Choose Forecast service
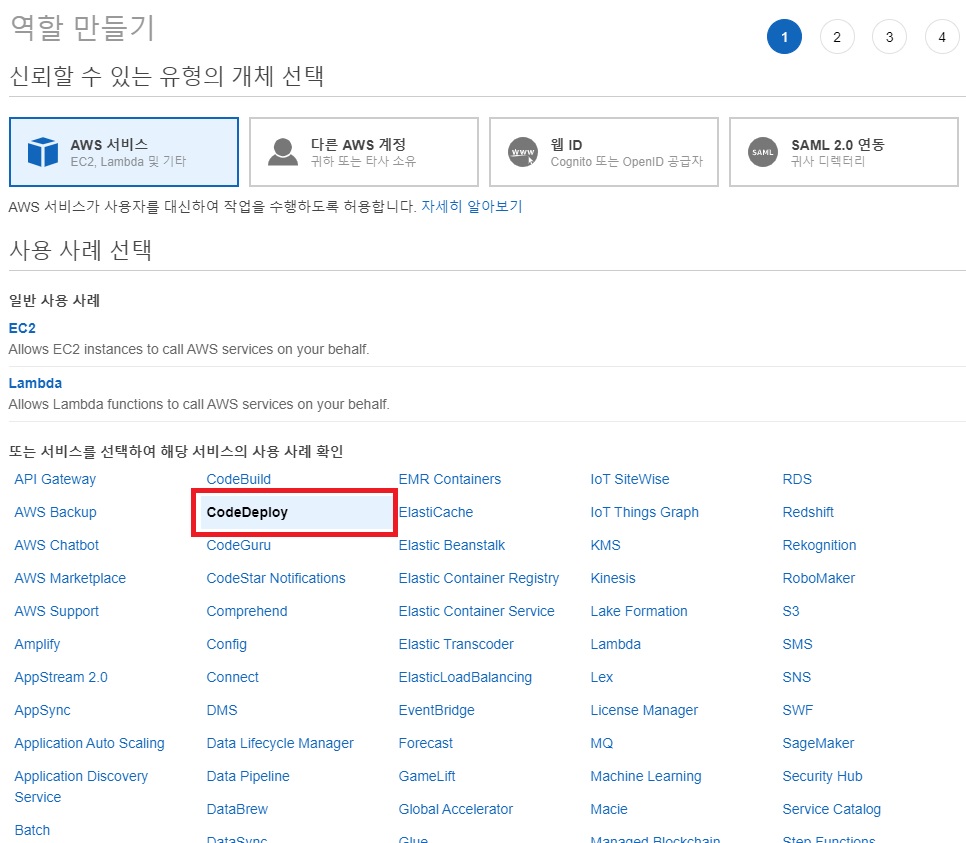Screen dimensions: 966x843 [x=426, y=743]
